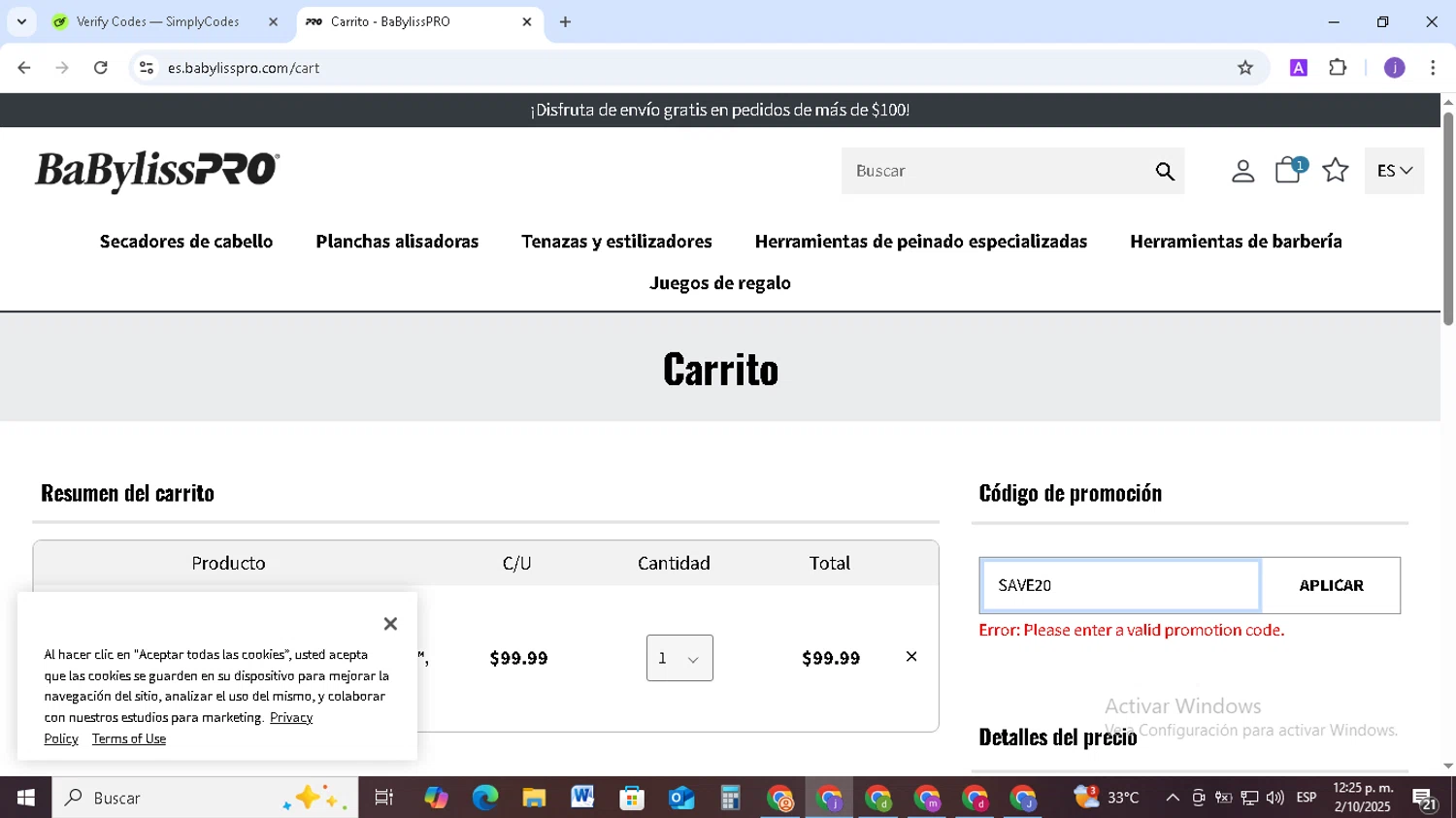Go forward one page in the browser
This screenshot has height=818, width=1456.
point(62,68)
